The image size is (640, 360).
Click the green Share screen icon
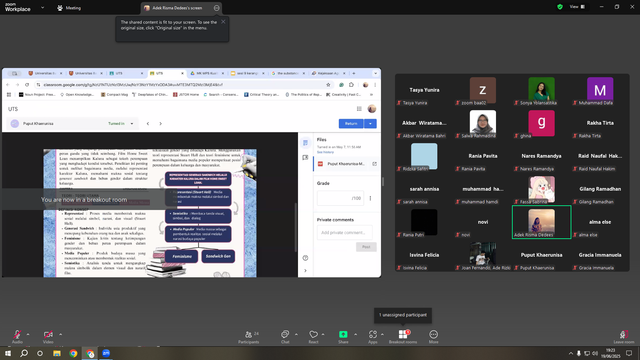(x=343, y=334)
